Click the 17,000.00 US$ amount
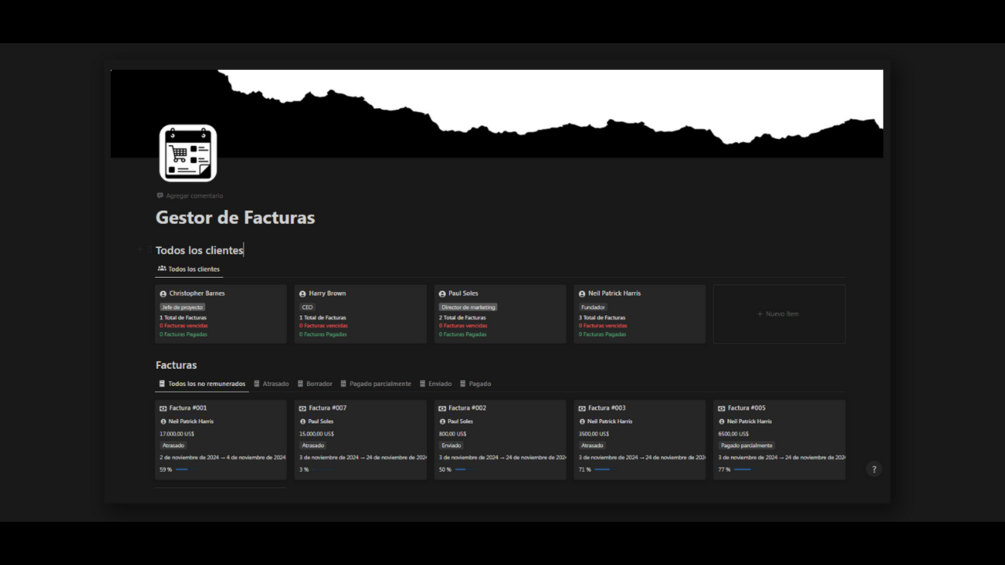This screenshot has width=1005, height=565. 177,434
